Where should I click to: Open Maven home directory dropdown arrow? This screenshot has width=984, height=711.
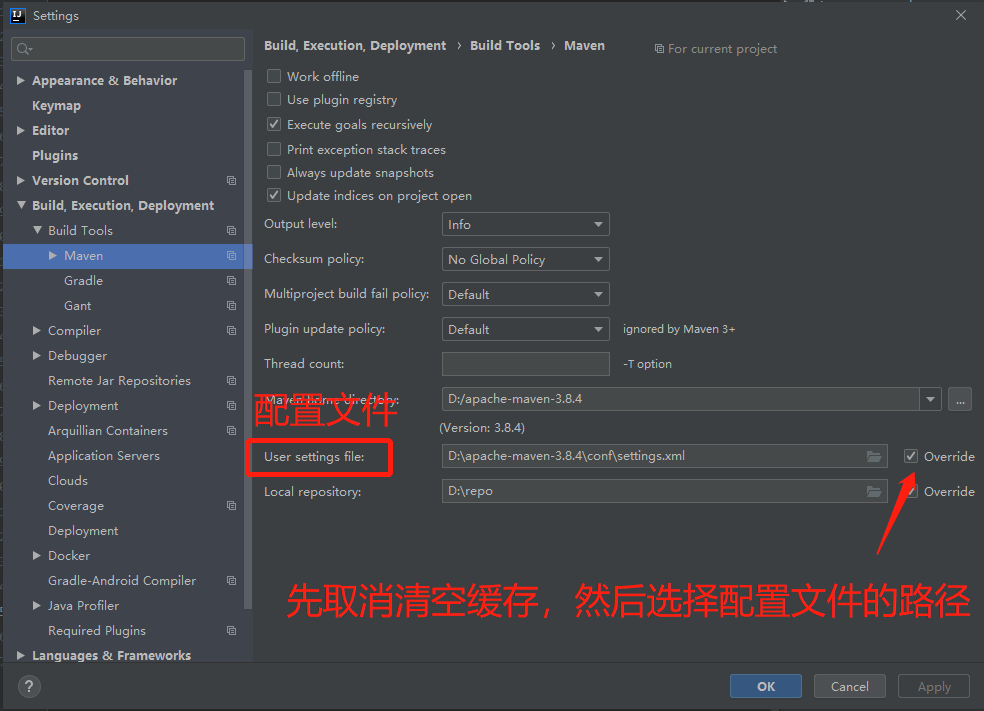point(931,399)
